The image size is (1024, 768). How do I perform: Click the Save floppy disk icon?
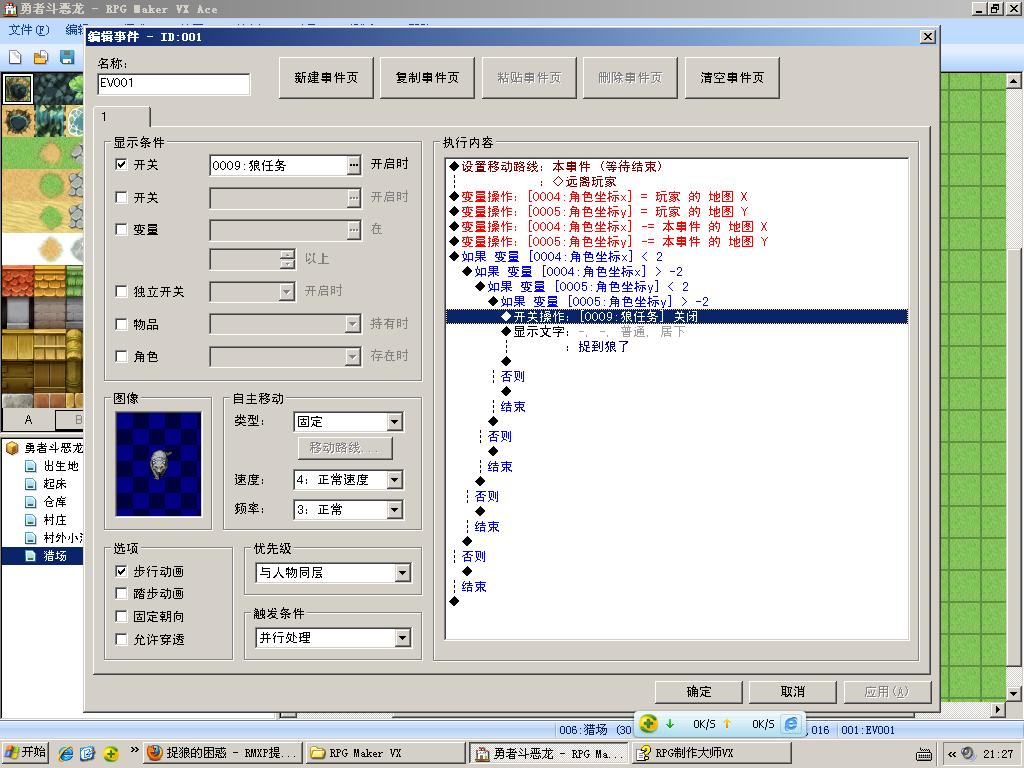click(x=67, y=57)
